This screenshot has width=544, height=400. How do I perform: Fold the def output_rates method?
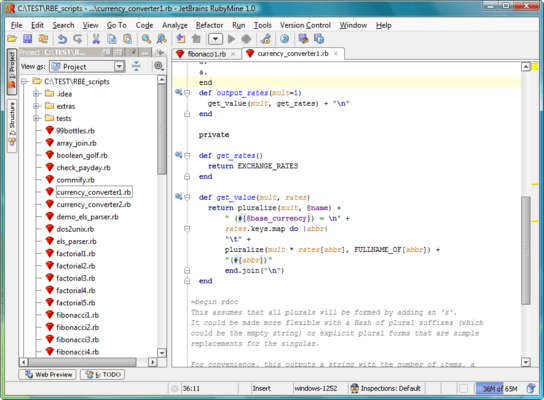click(187, 93)
